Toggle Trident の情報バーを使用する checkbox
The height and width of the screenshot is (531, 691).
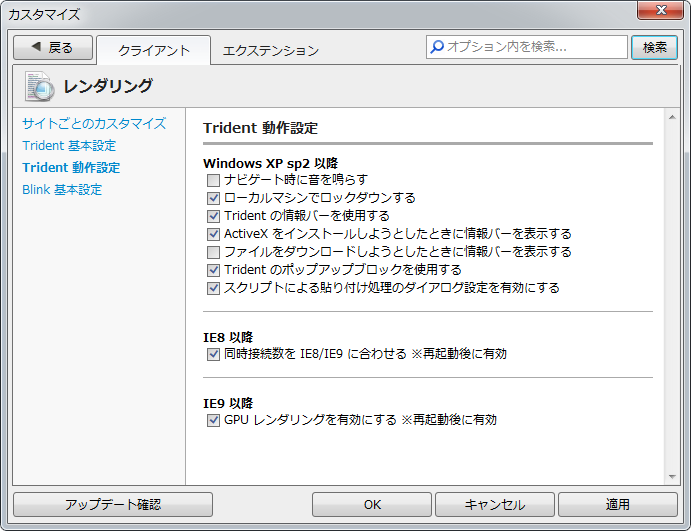[x=213, y=216]
